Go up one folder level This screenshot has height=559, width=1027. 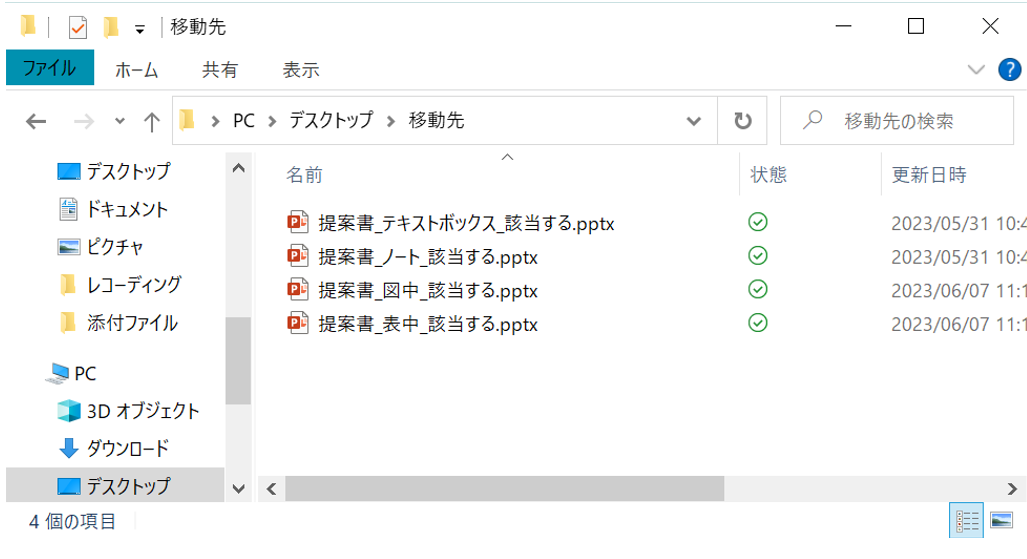[x=151, y=122]
